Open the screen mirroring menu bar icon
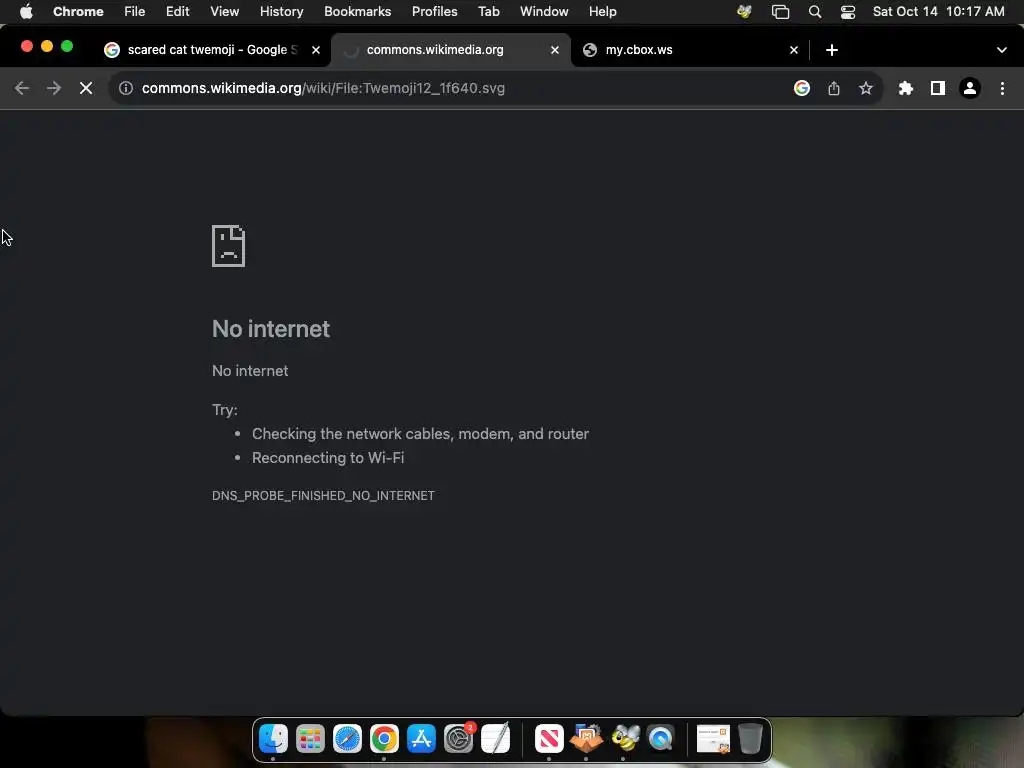1024x768 pixels. pos(780,12)
